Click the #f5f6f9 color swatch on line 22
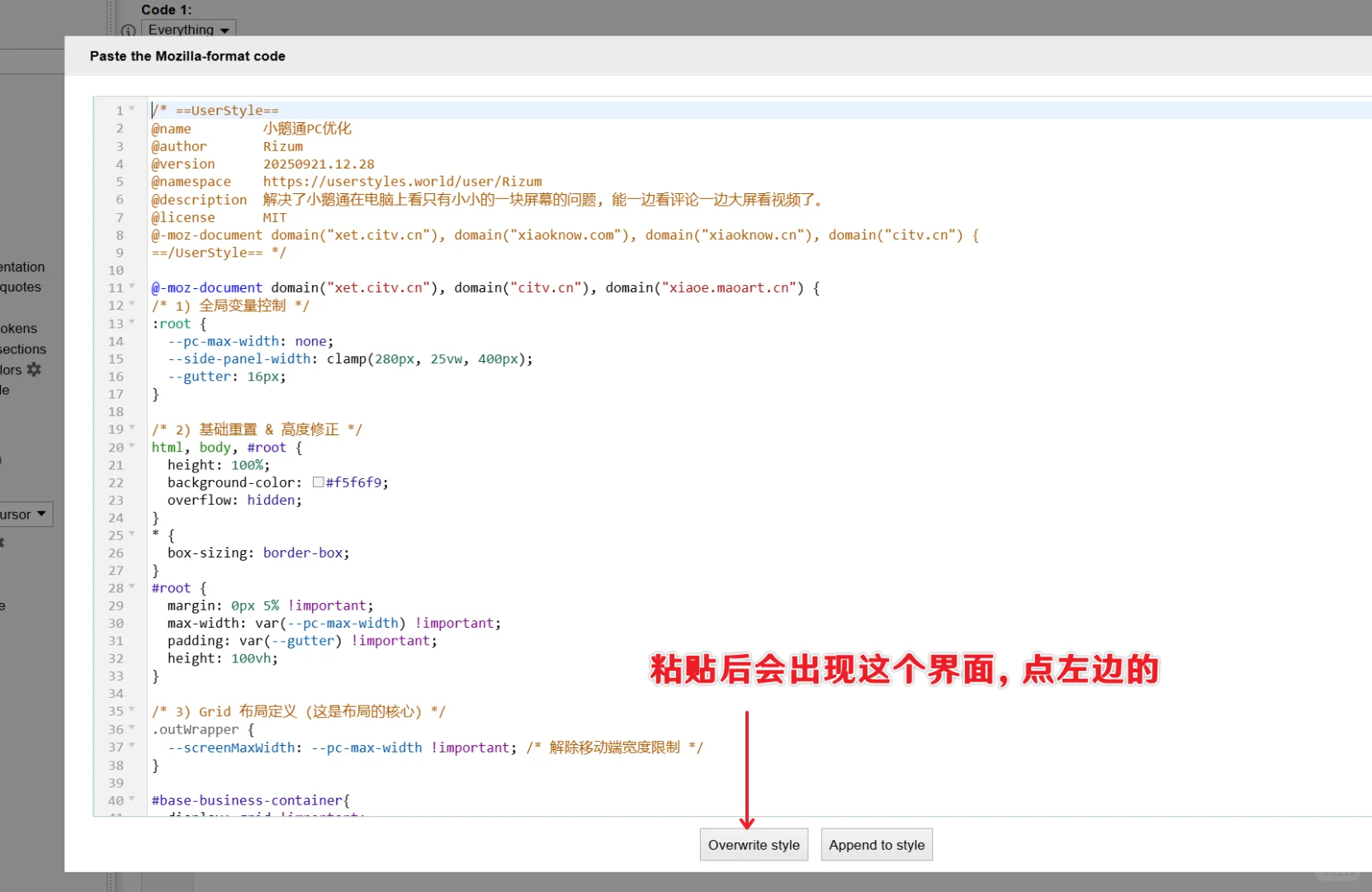Image resolution: width=1372 pixels, height=892 pixels. [x=319, y=482]
